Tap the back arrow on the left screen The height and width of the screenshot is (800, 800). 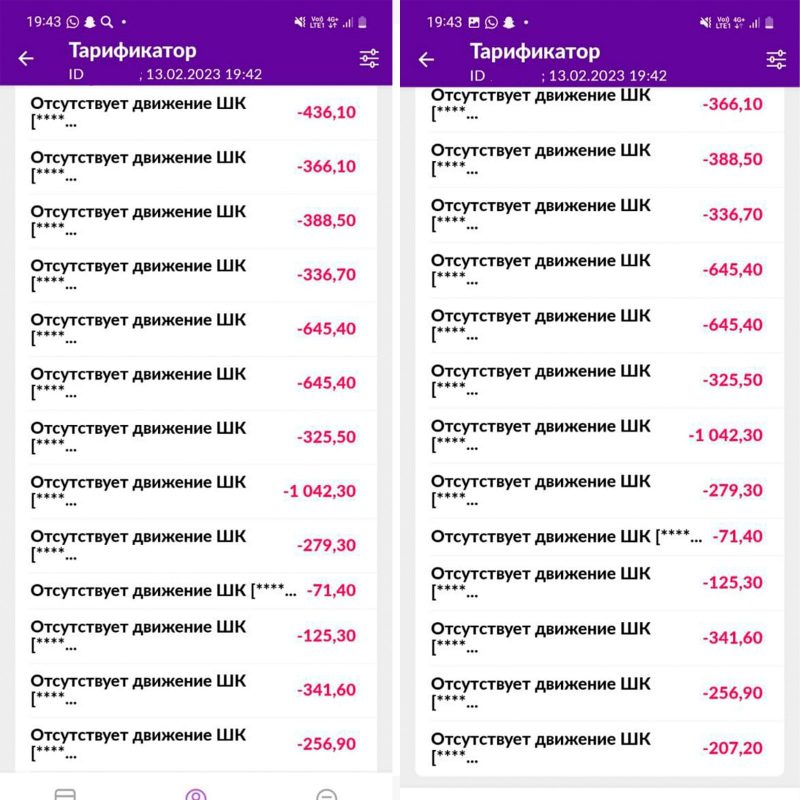26,59
